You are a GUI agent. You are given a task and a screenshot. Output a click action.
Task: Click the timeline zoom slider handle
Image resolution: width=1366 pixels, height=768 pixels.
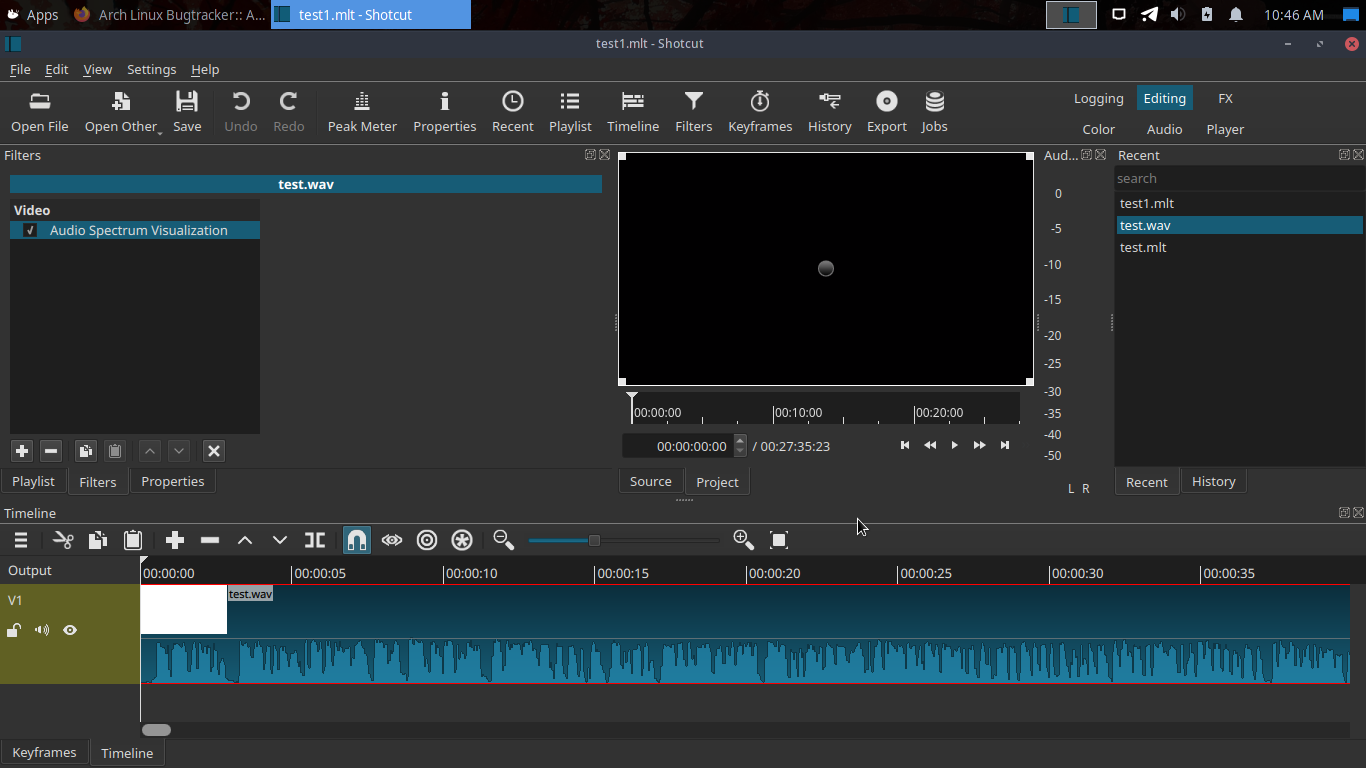point(594,540)
